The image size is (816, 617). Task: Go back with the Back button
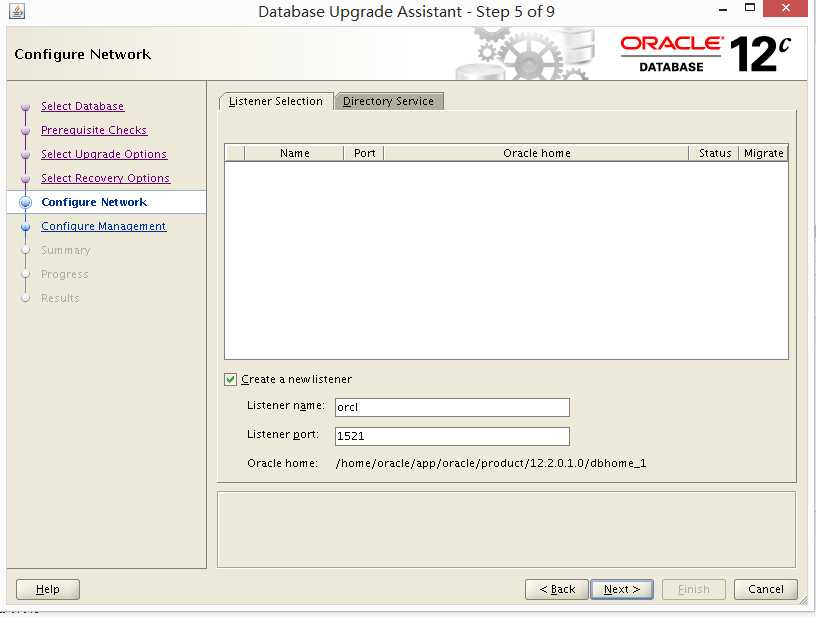pos(557,589)
